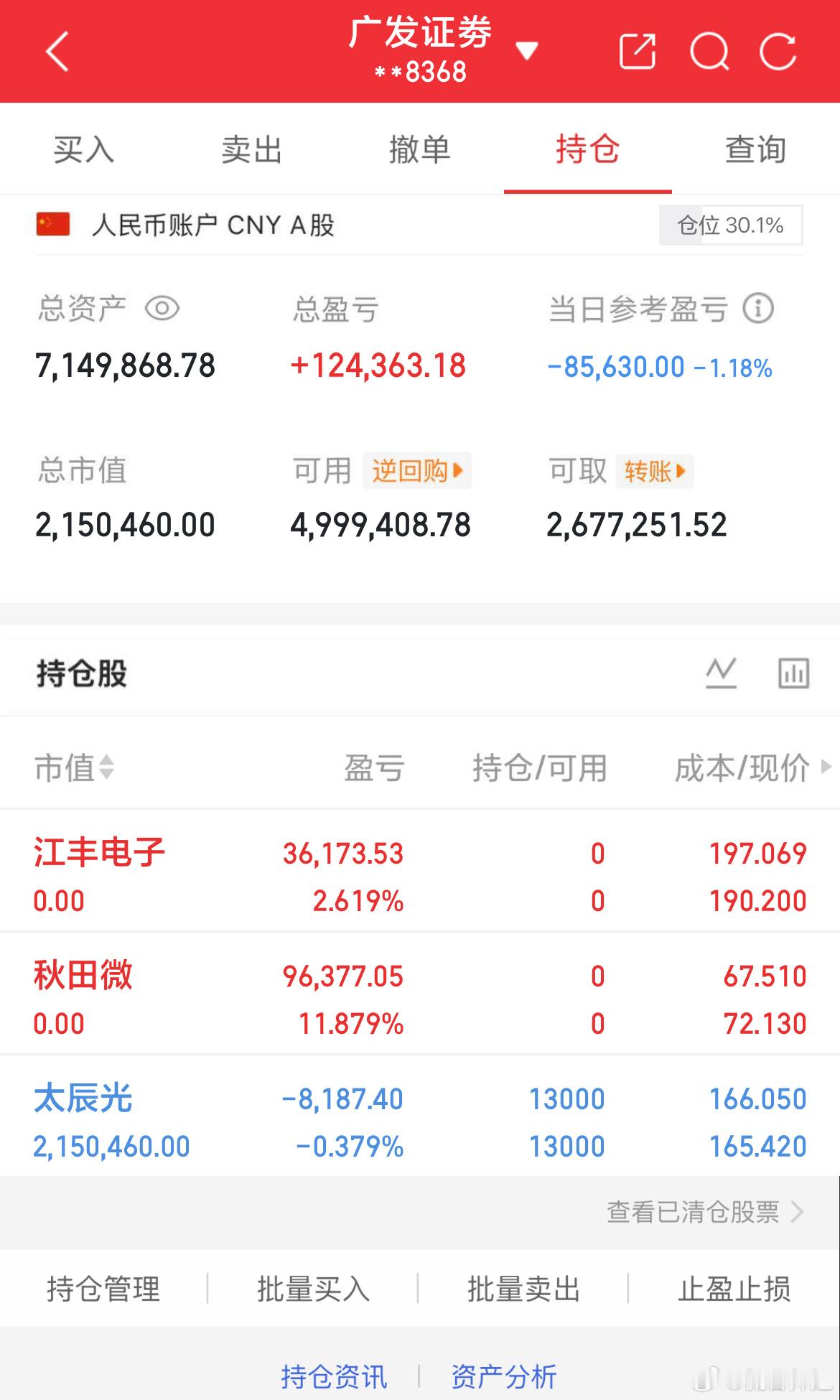Tap the 逆回购 button

coord(417,471)
